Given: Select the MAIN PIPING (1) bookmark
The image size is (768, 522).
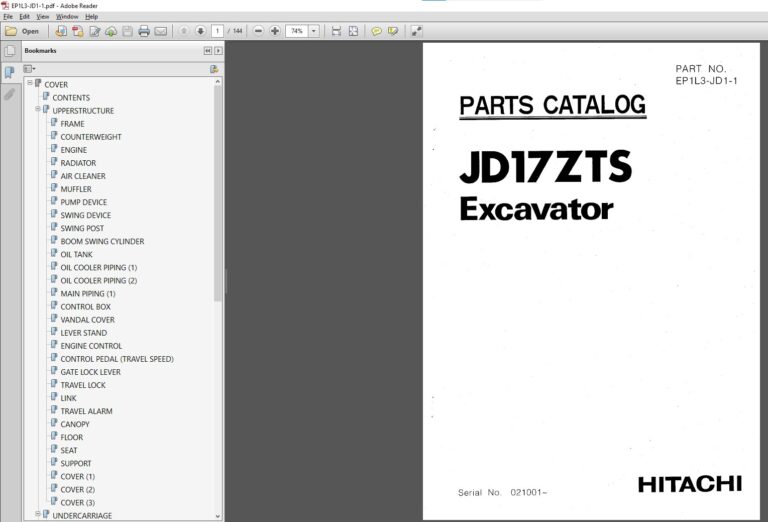Looking at the screenshot, I should click(88, 293).
